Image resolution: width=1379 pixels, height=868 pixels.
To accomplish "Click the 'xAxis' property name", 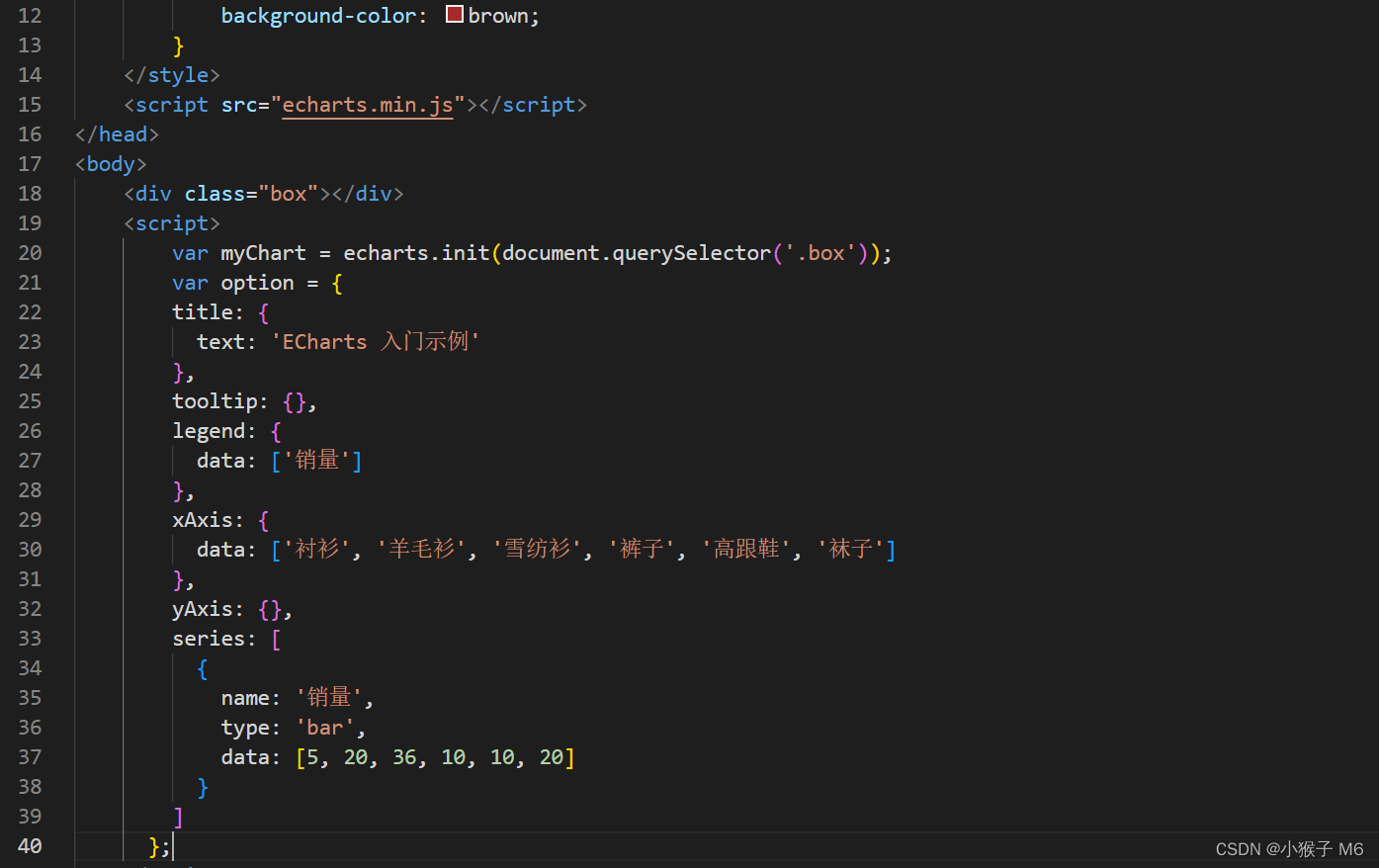I will pyautogui.click(x=203, y=520).
